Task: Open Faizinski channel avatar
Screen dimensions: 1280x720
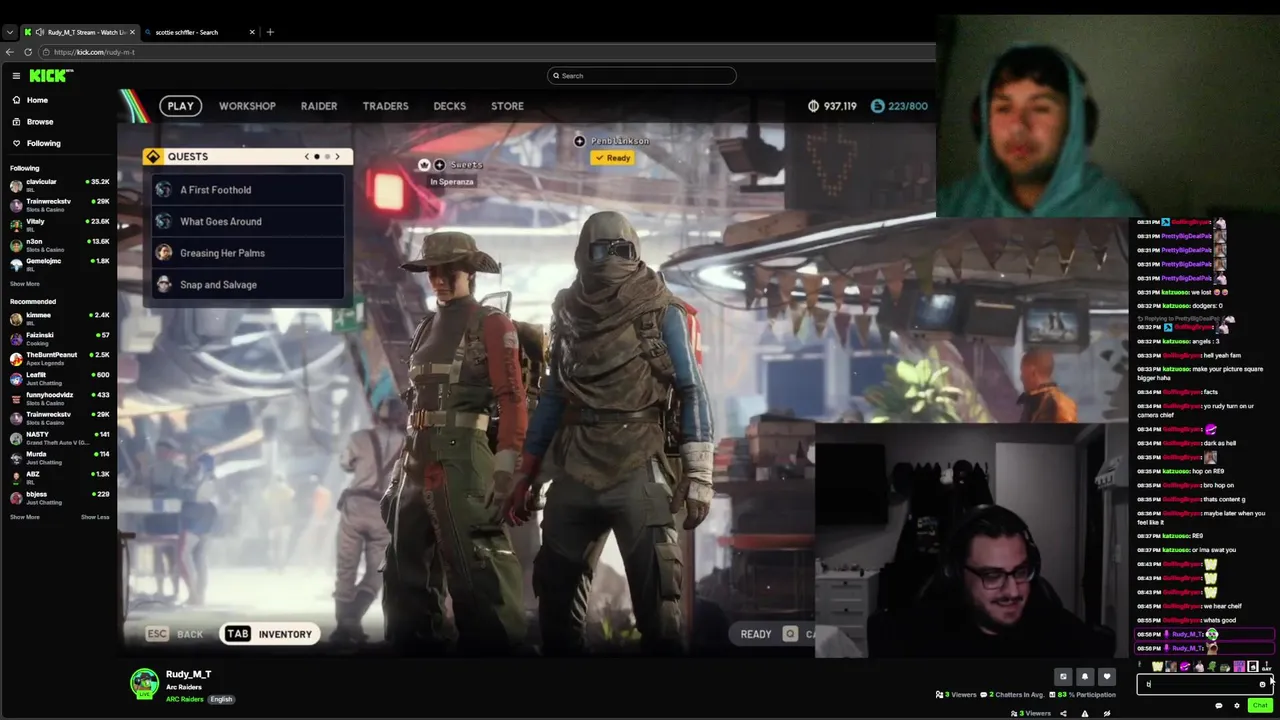Action: (x=16, y=338)
